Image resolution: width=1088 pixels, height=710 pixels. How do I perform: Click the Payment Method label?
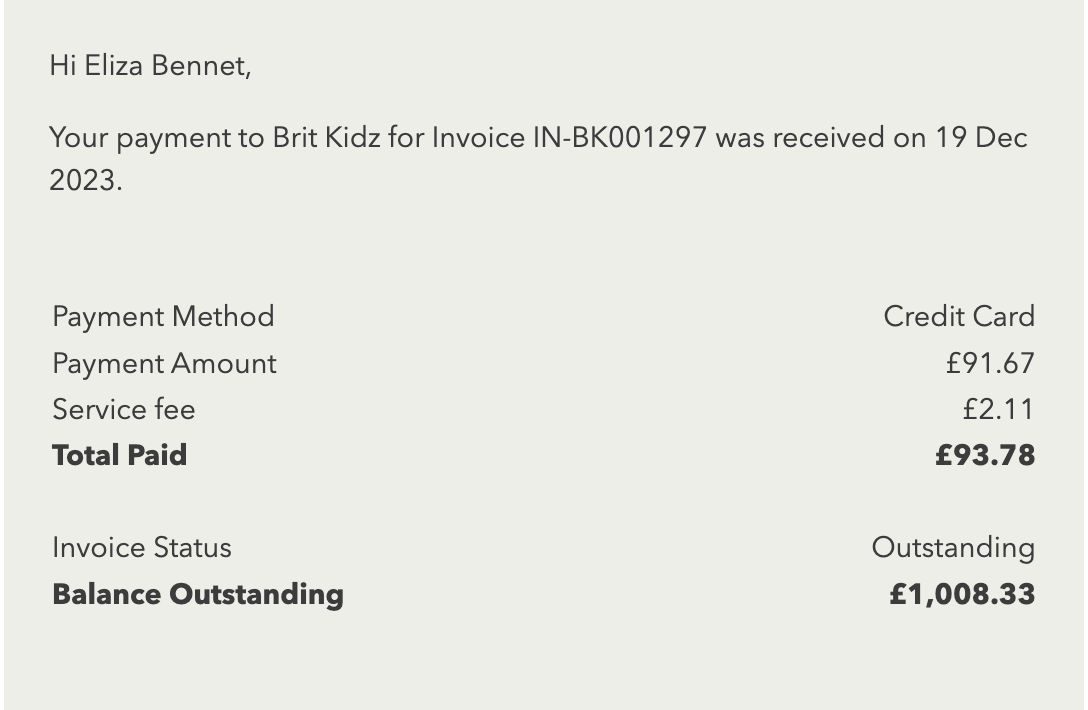pyautogui.click(x=163, y=316)
